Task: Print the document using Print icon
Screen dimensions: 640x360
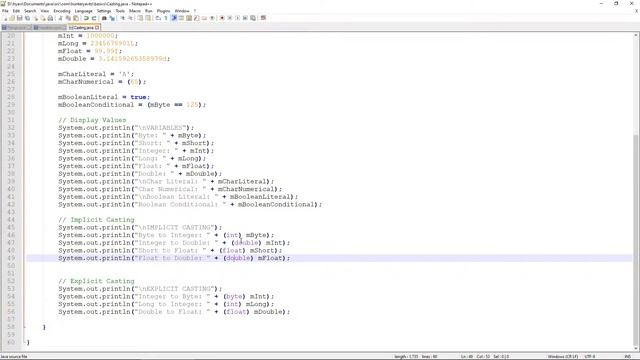Action: (x=51, y=18)
